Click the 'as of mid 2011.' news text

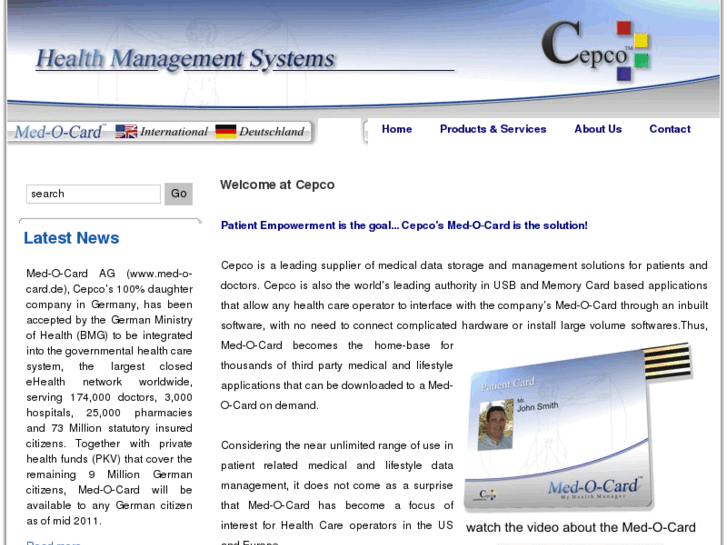click(63, 521)
